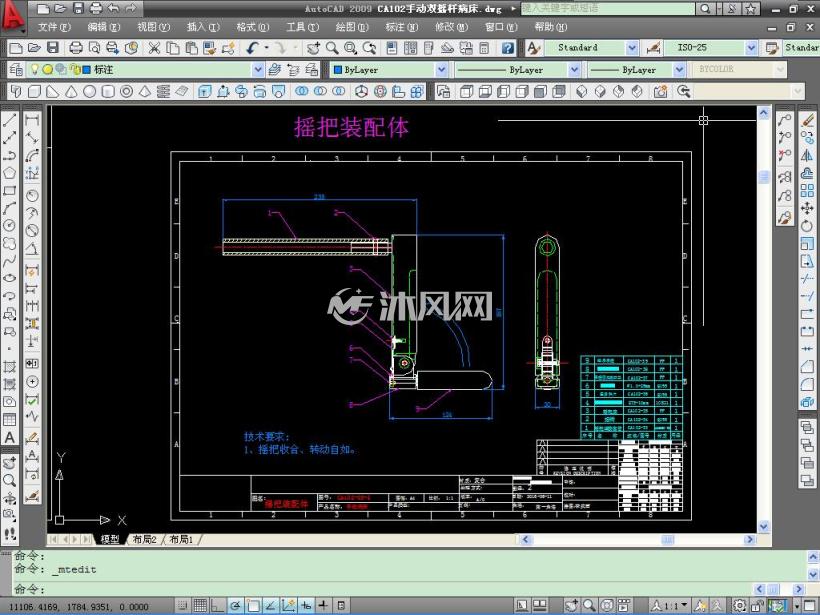
Task: Toggle Polar tracking in status bar
Action: point(235,606)
